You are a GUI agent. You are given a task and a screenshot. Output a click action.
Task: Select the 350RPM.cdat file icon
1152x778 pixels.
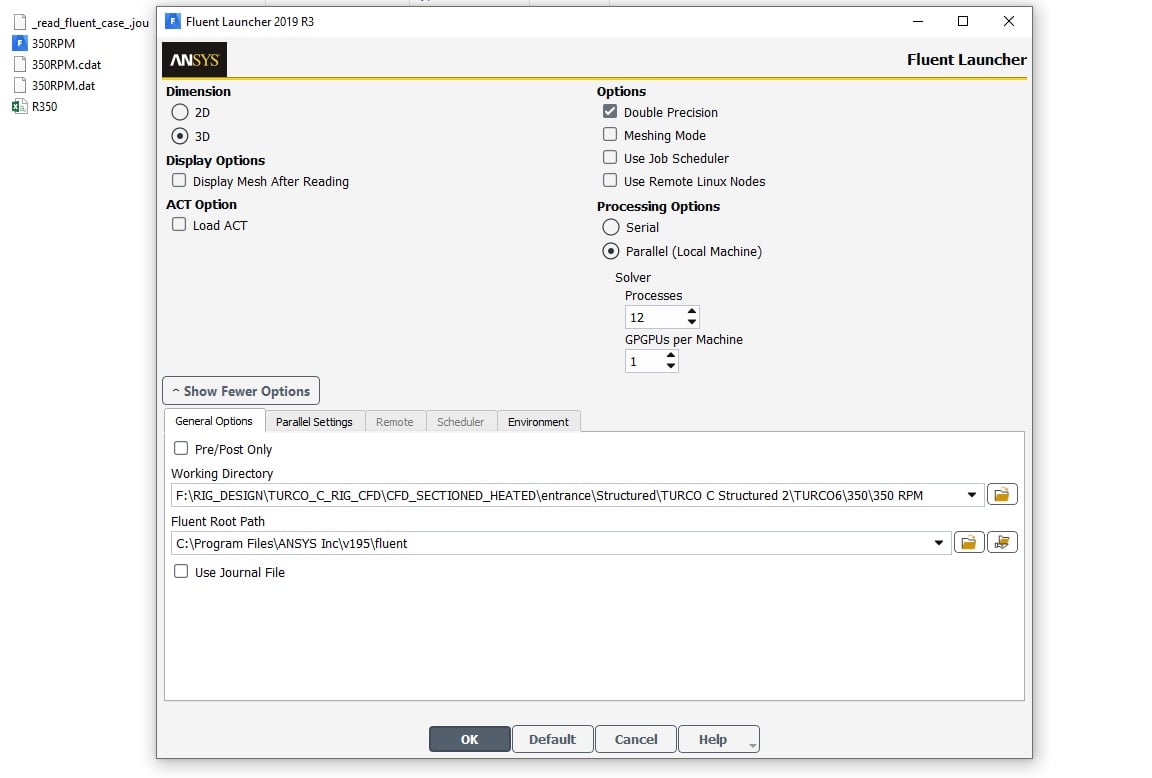[x=20, y=65]
